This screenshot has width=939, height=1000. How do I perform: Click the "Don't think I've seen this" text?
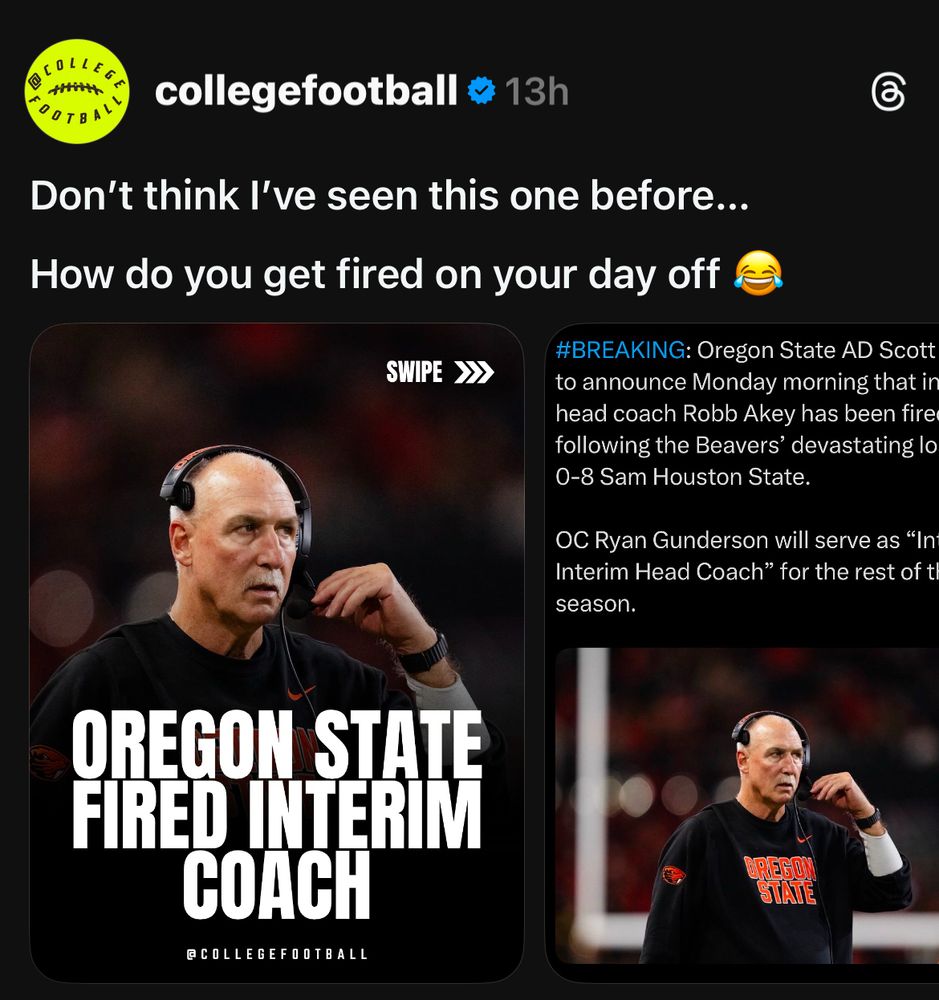389,196
